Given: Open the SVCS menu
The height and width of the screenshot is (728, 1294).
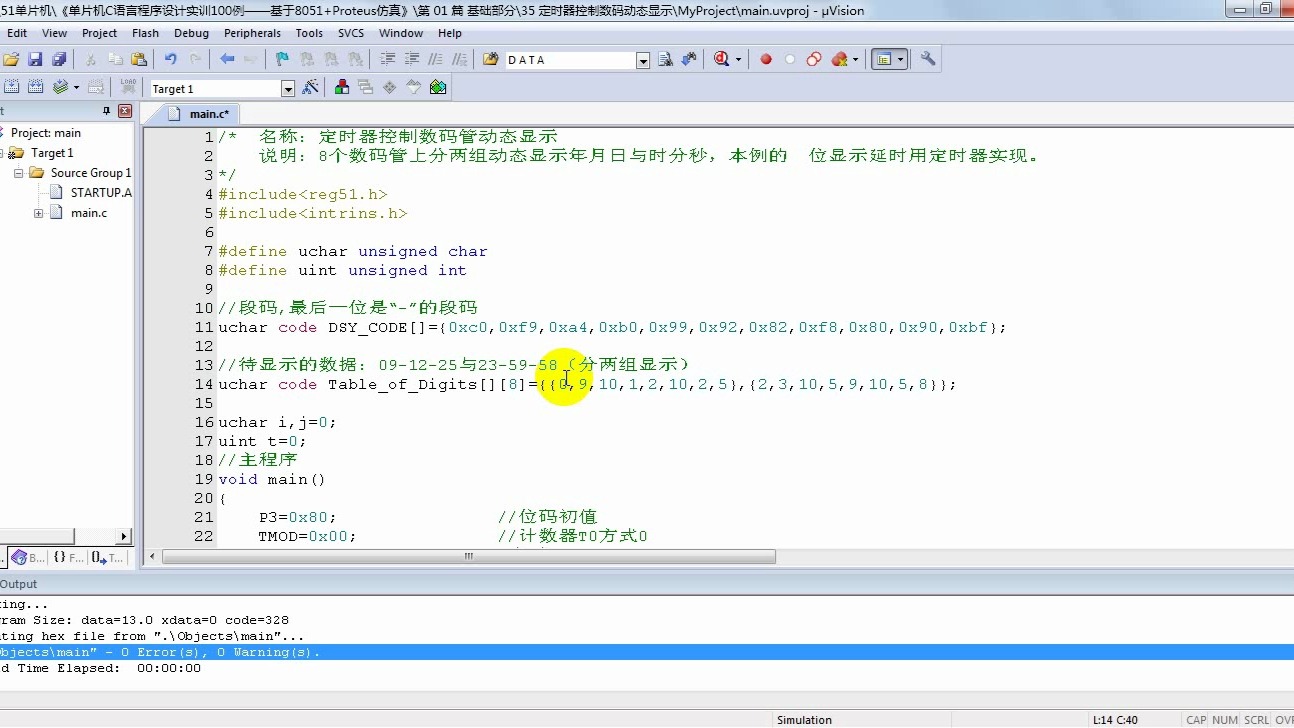Looking at the screenshot, I should pyautogui.click(x=351, y=33).
